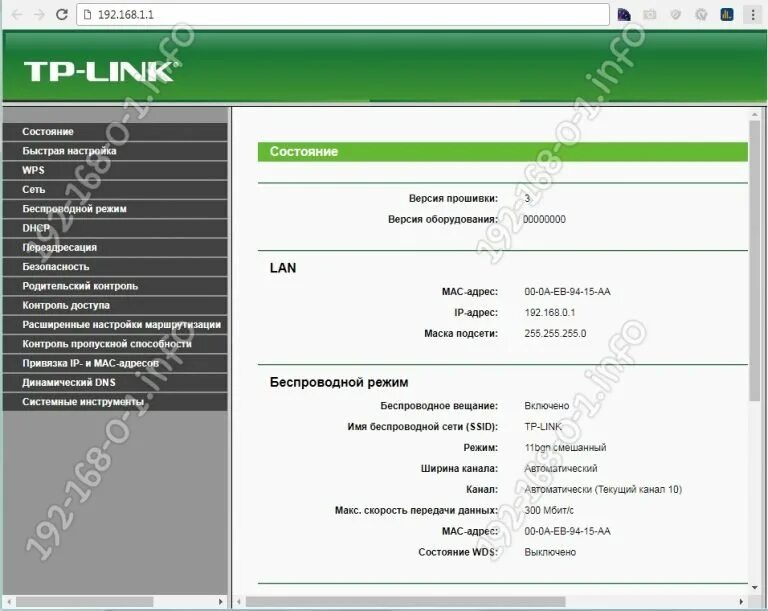Viewport: 768px width, 611px height.
Task: Click the shield extension icon
Action: coord(675,15)
